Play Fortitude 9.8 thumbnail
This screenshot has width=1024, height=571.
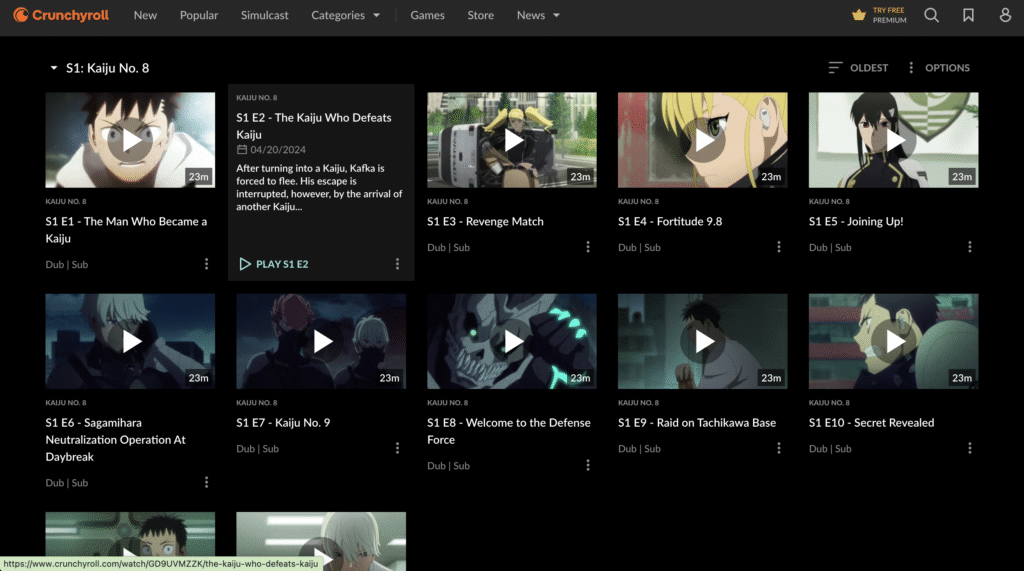pyautogui.click(x=702, y=140)
